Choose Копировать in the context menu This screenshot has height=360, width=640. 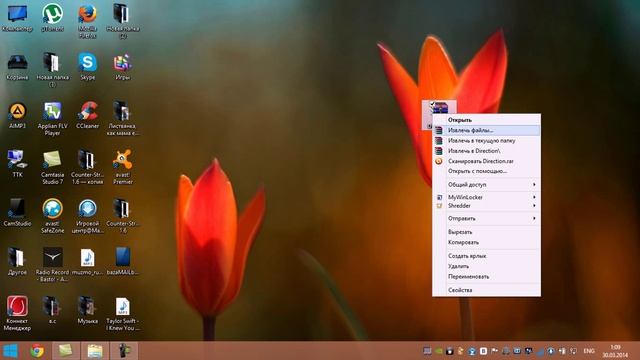pos(487,242)
